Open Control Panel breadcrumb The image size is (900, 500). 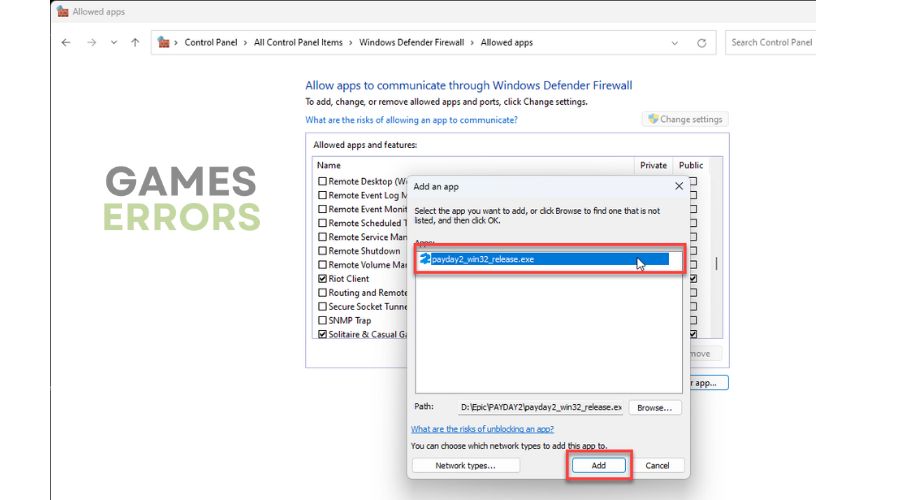click(211, 42)
